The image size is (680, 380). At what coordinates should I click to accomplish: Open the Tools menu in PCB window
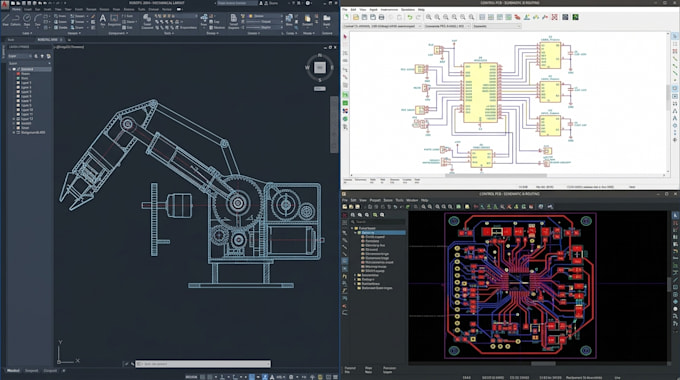[x=399, y=200]
